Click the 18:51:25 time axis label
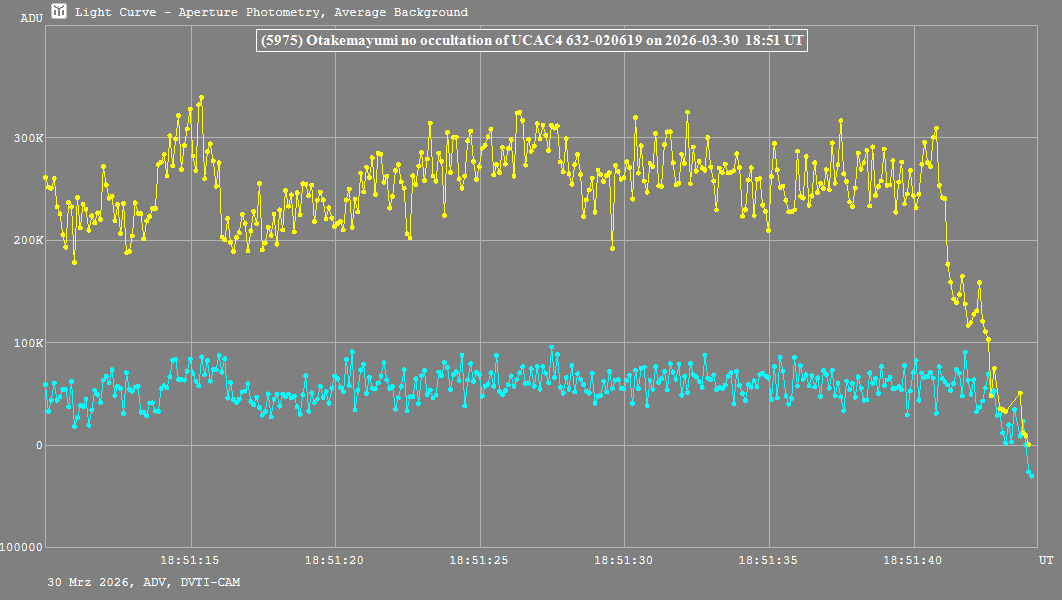 tap(479, 560)
